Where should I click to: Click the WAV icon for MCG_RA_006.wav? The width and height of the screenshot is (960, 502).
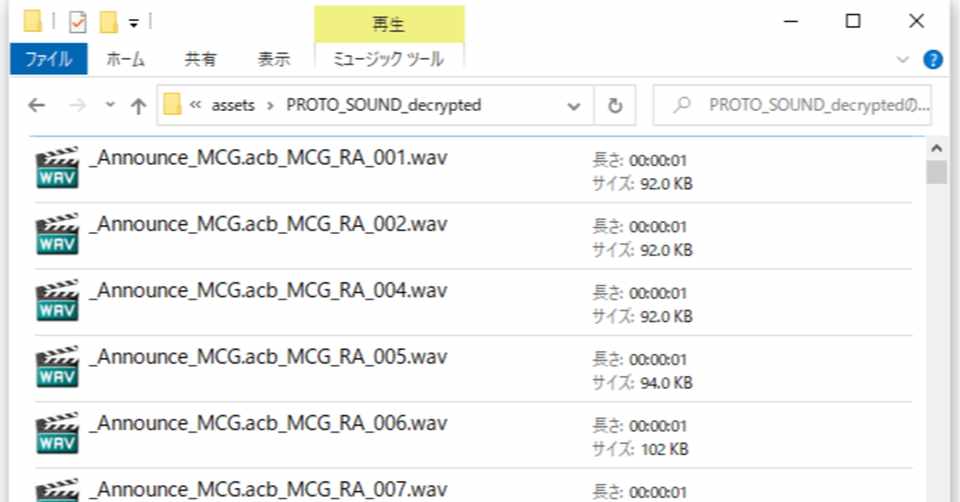click(58, 433)
